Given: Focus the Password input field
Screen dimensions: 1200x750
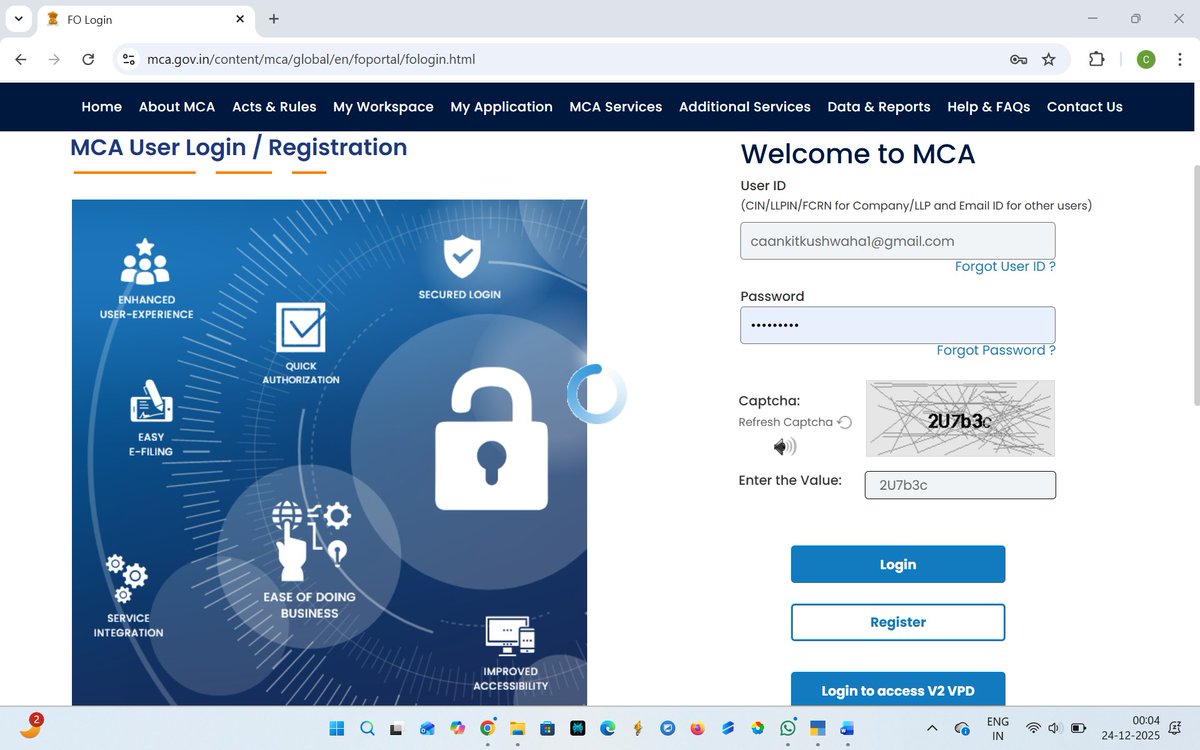Looking at the screenshot, I should click(897, 325).
